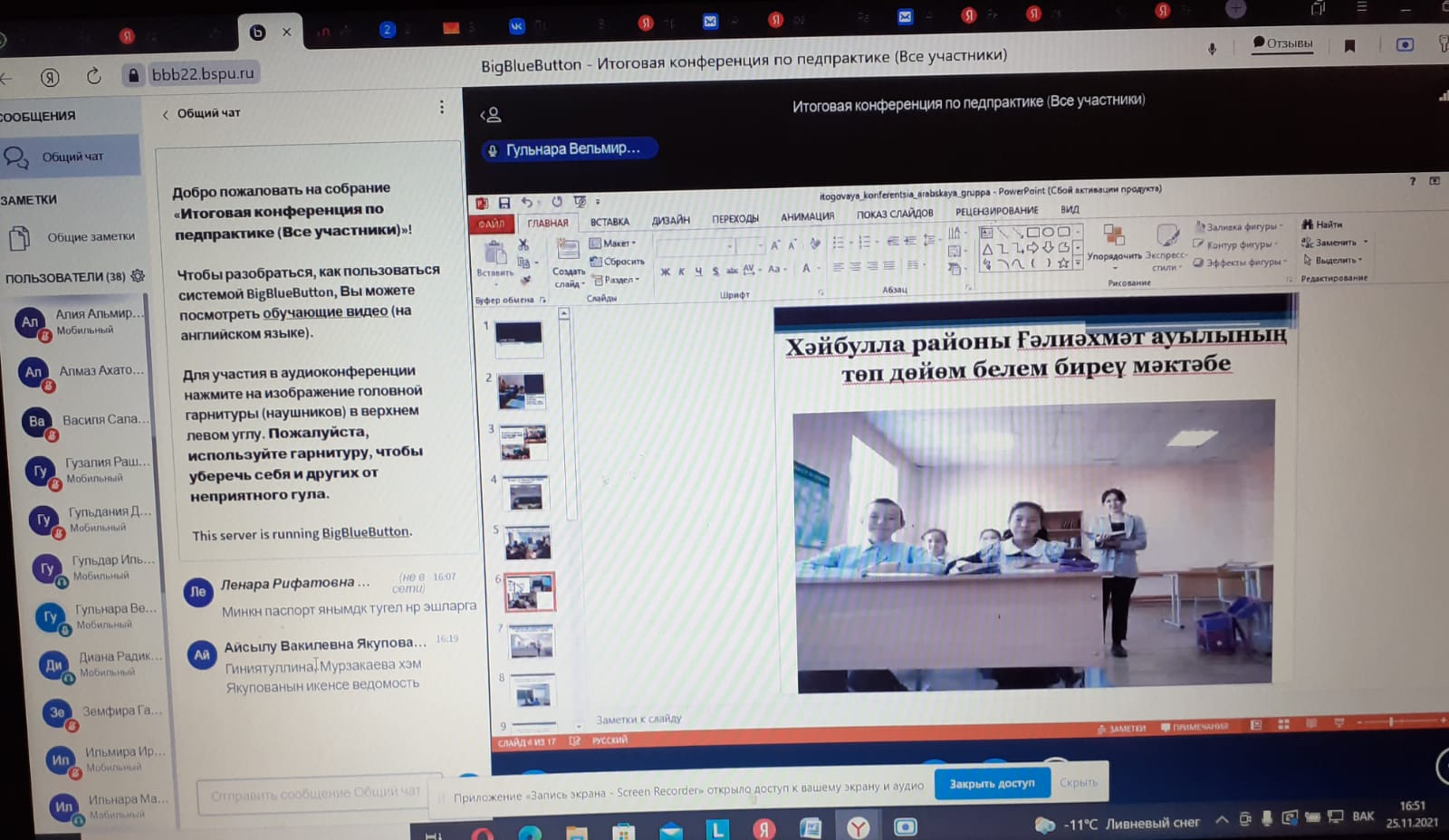Viewport: 1449px width, 840px height.
Task: Expand the system tray hidden icons arrow
Action: 1222,820
